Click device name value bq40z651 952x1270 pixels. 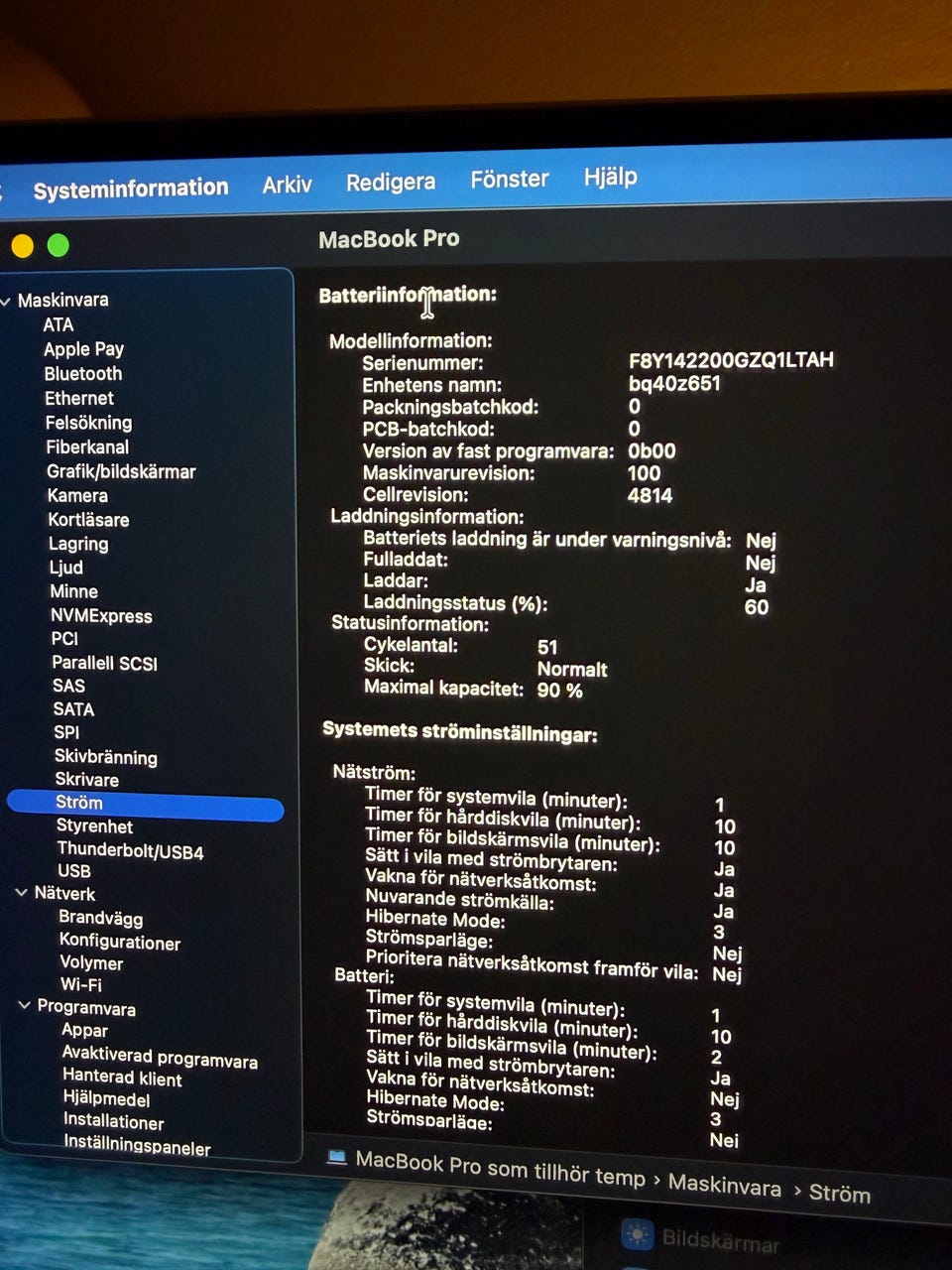pos(674,384)
